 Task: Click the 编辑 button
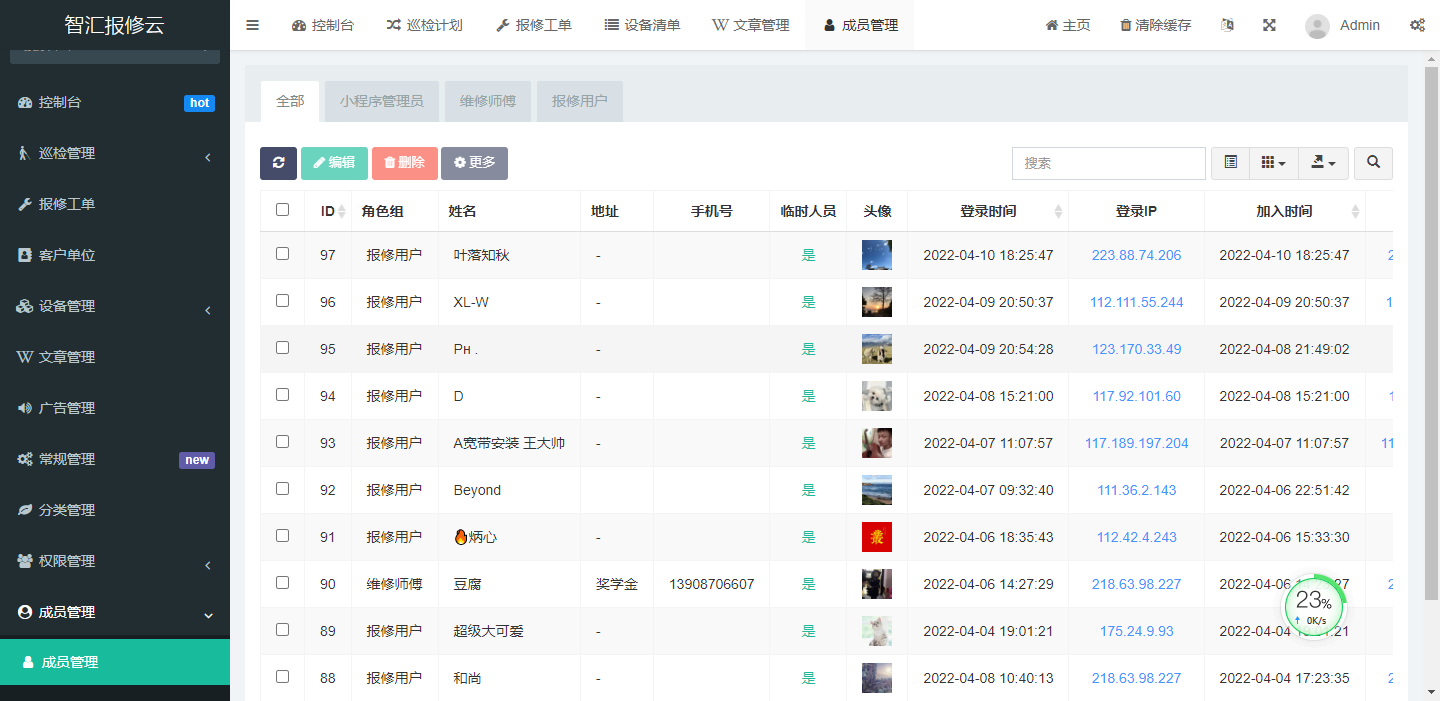[334, 162]
